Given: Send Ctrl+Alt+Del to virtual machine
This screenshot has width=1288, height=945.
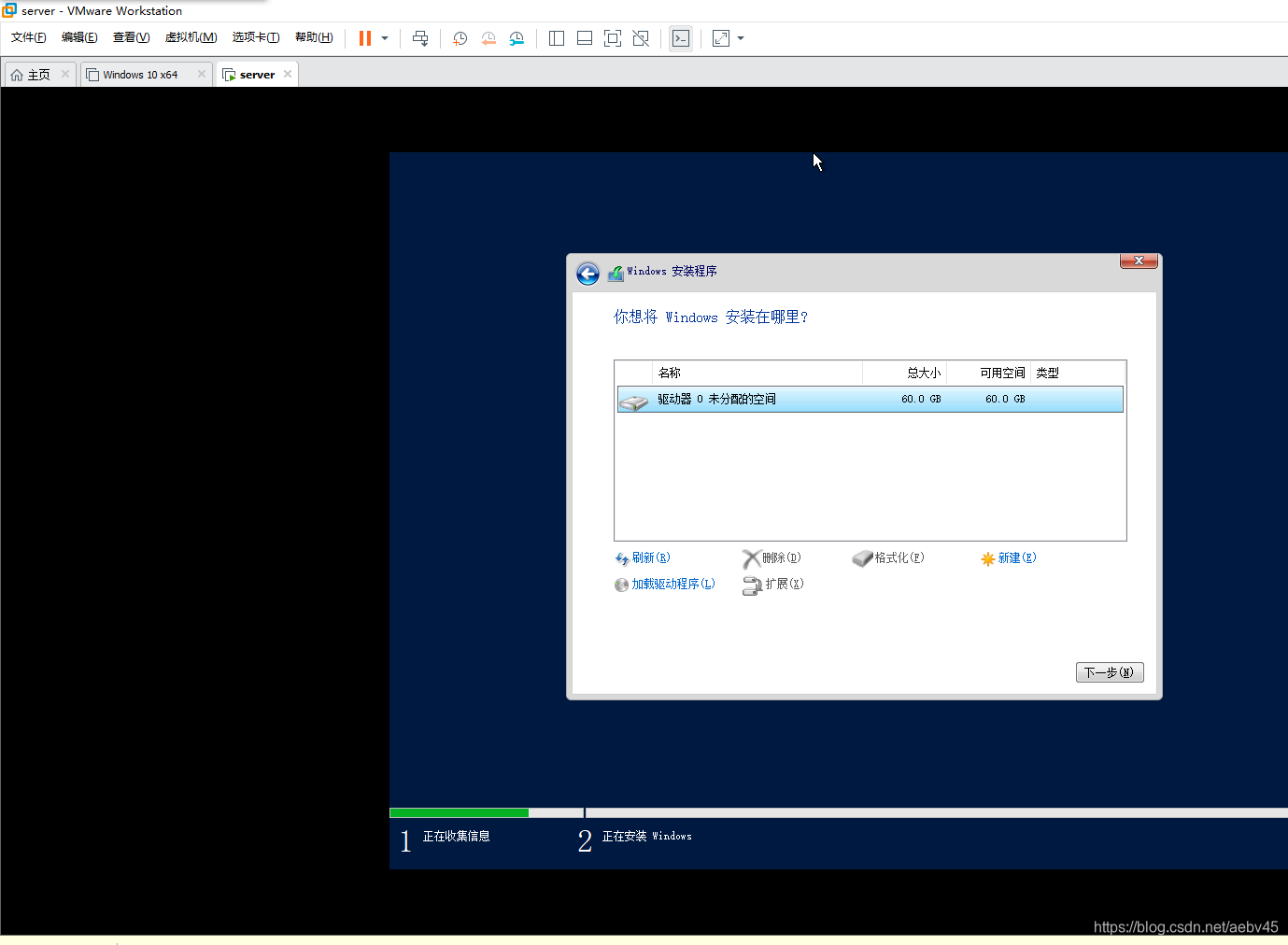Looking at the screenshot, I should click(420, 38).
